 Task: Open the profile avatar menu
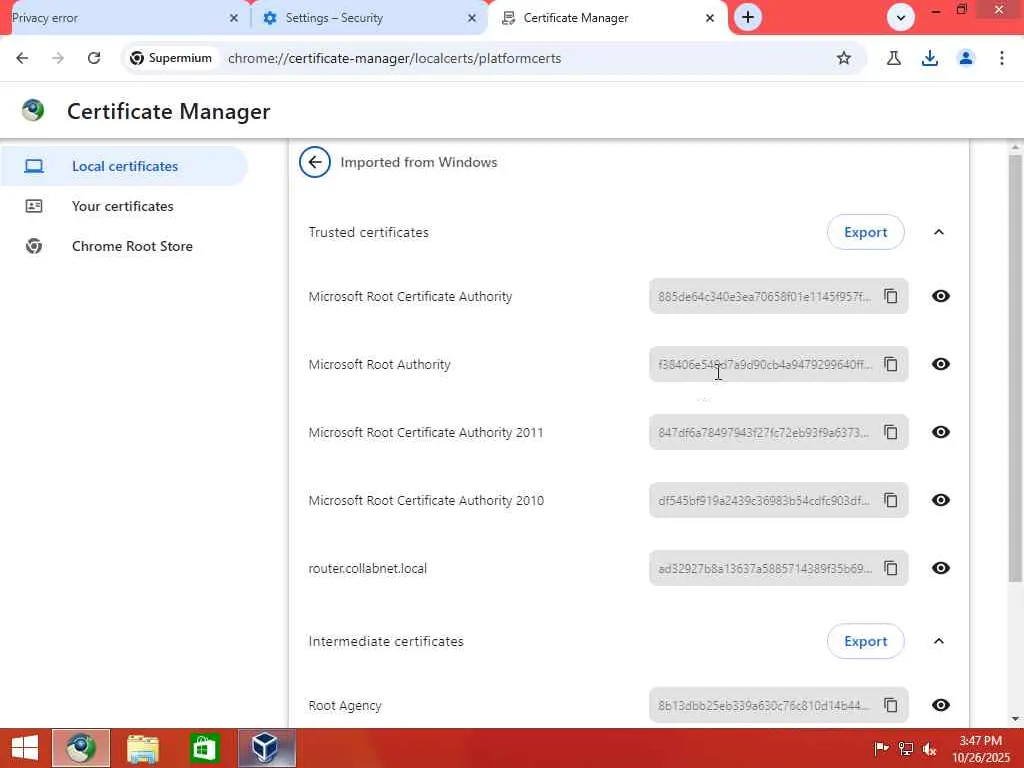(x=966, y=58)
